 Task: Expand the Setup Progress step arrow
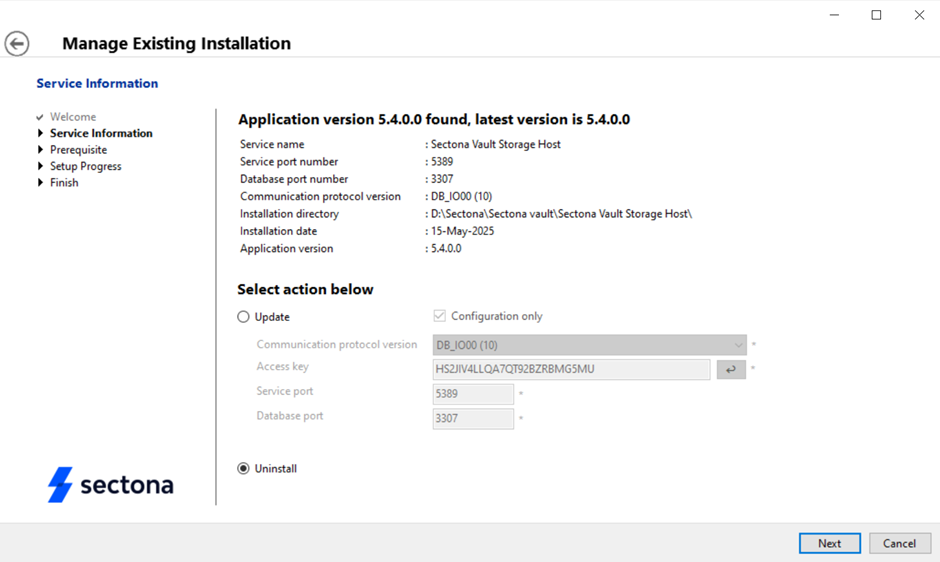tap(40, 166)
